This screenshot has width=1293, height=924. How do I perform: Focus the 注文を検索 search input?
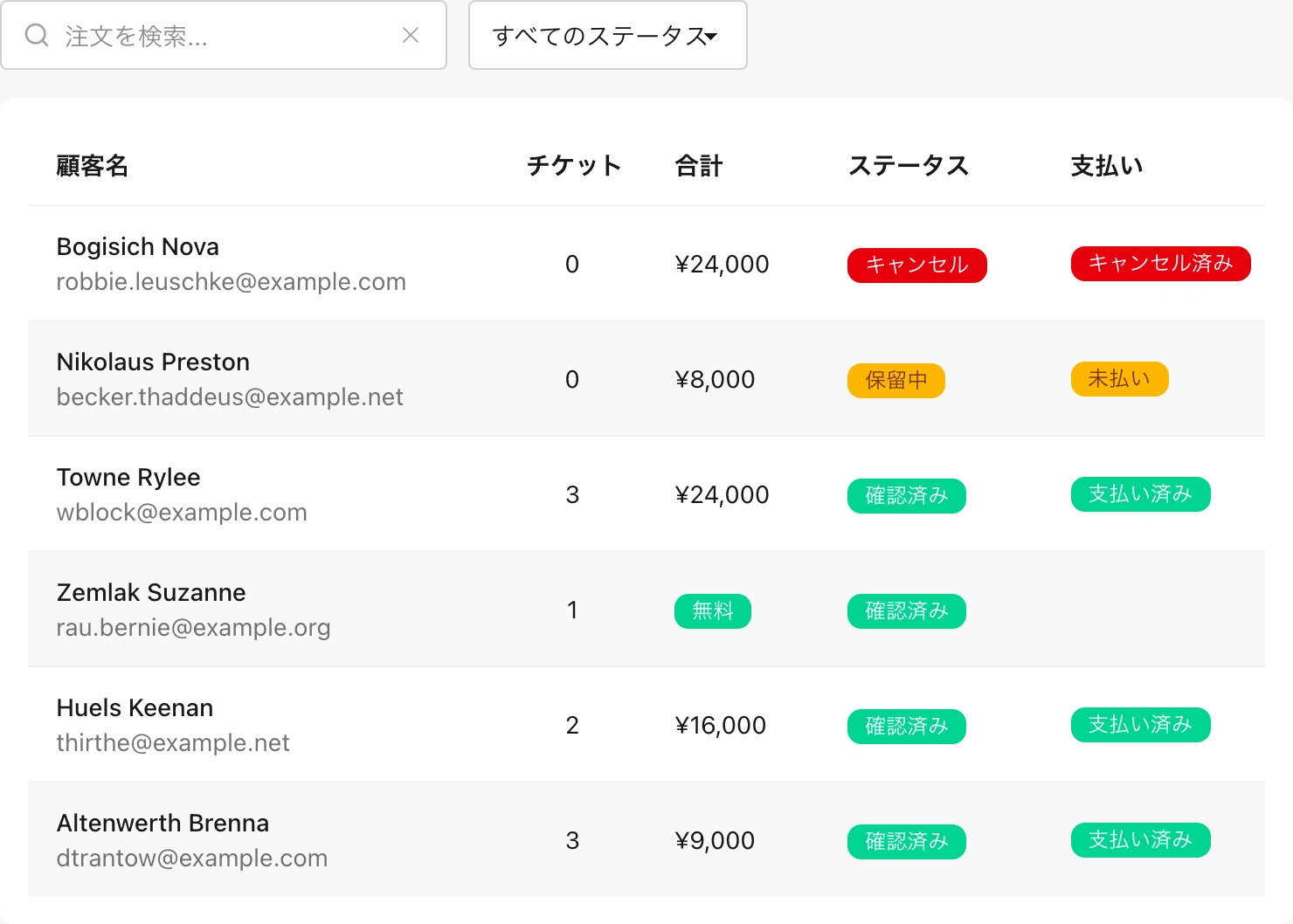[224, 35]
